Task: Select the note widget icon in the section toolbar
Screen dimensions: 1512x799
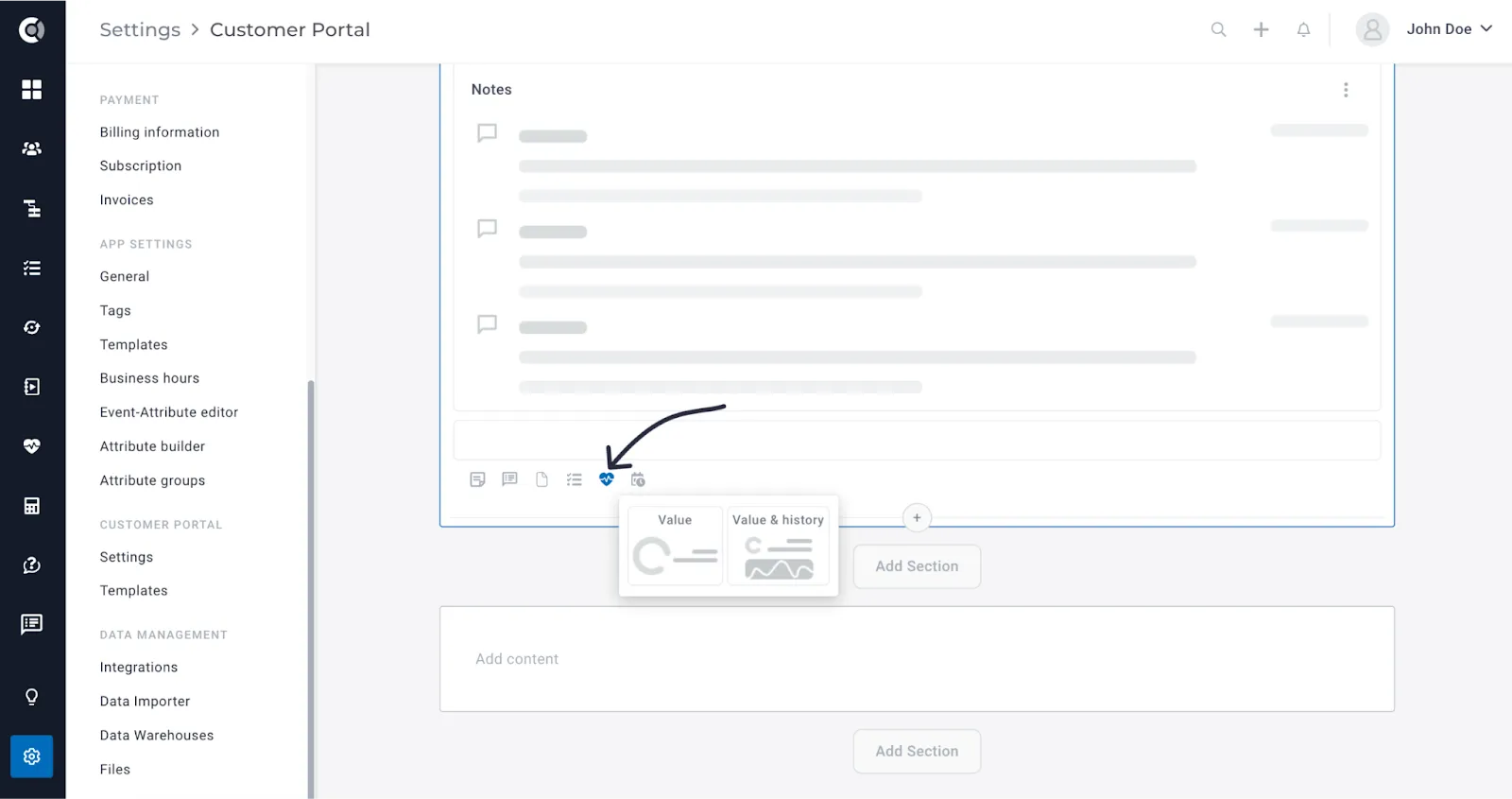Action: [478, 479]
